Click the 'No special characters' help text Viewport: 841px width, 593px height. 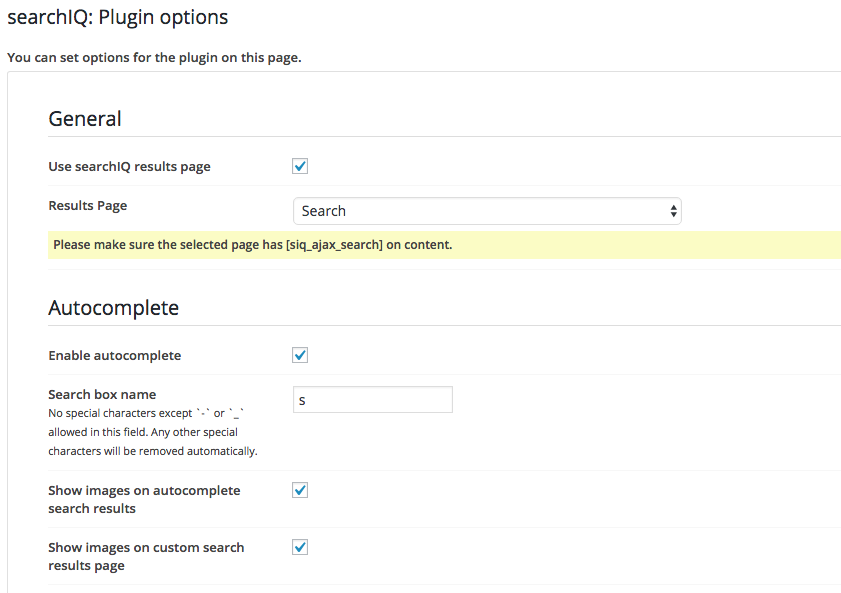tap(153, 432)
